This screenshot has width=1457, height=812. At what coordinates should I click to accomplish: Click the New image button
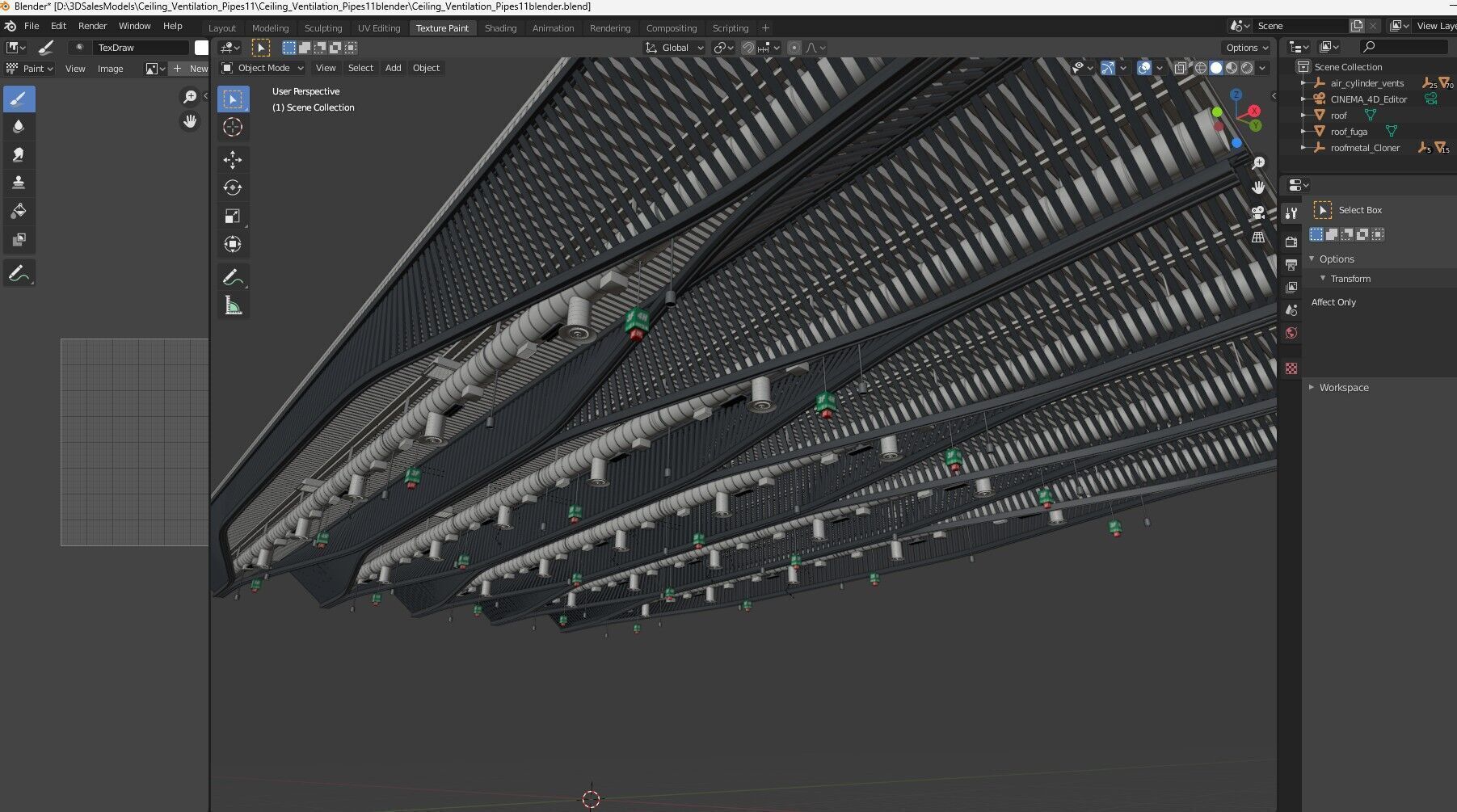[x=190, y=69]
